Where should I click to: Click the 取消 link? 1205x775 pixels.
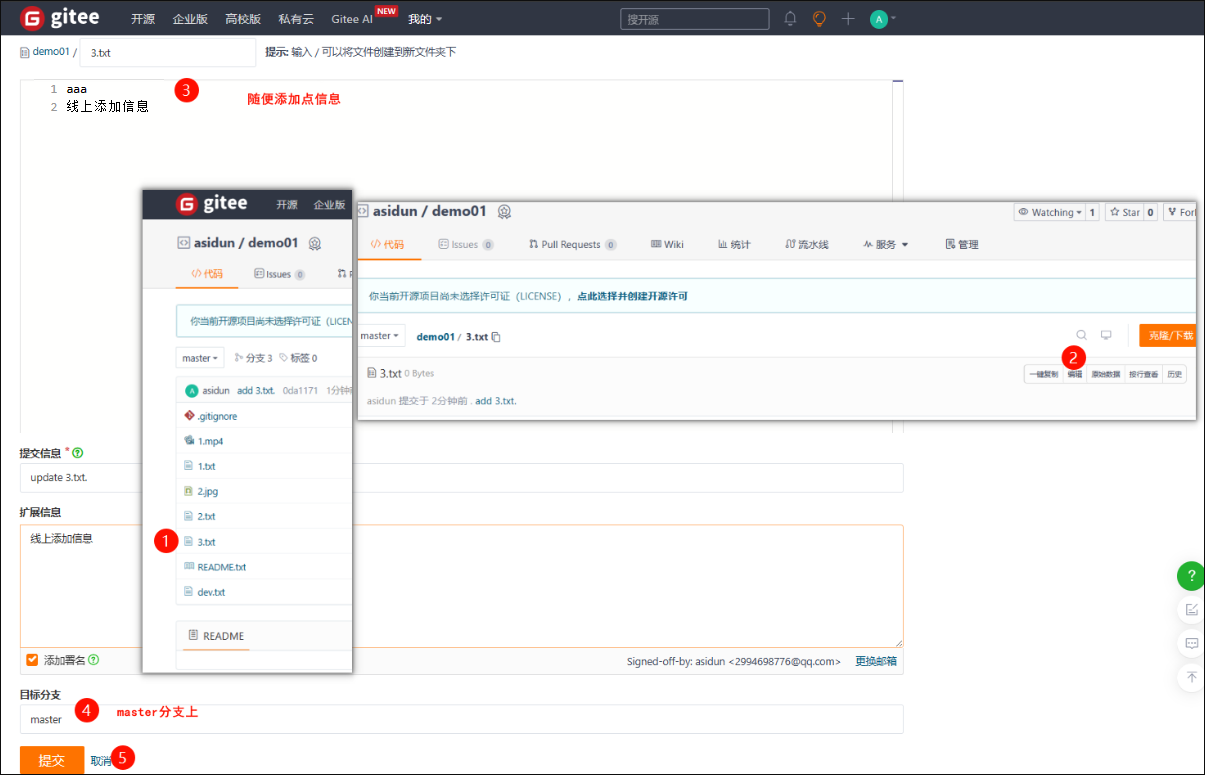(100, 760)
